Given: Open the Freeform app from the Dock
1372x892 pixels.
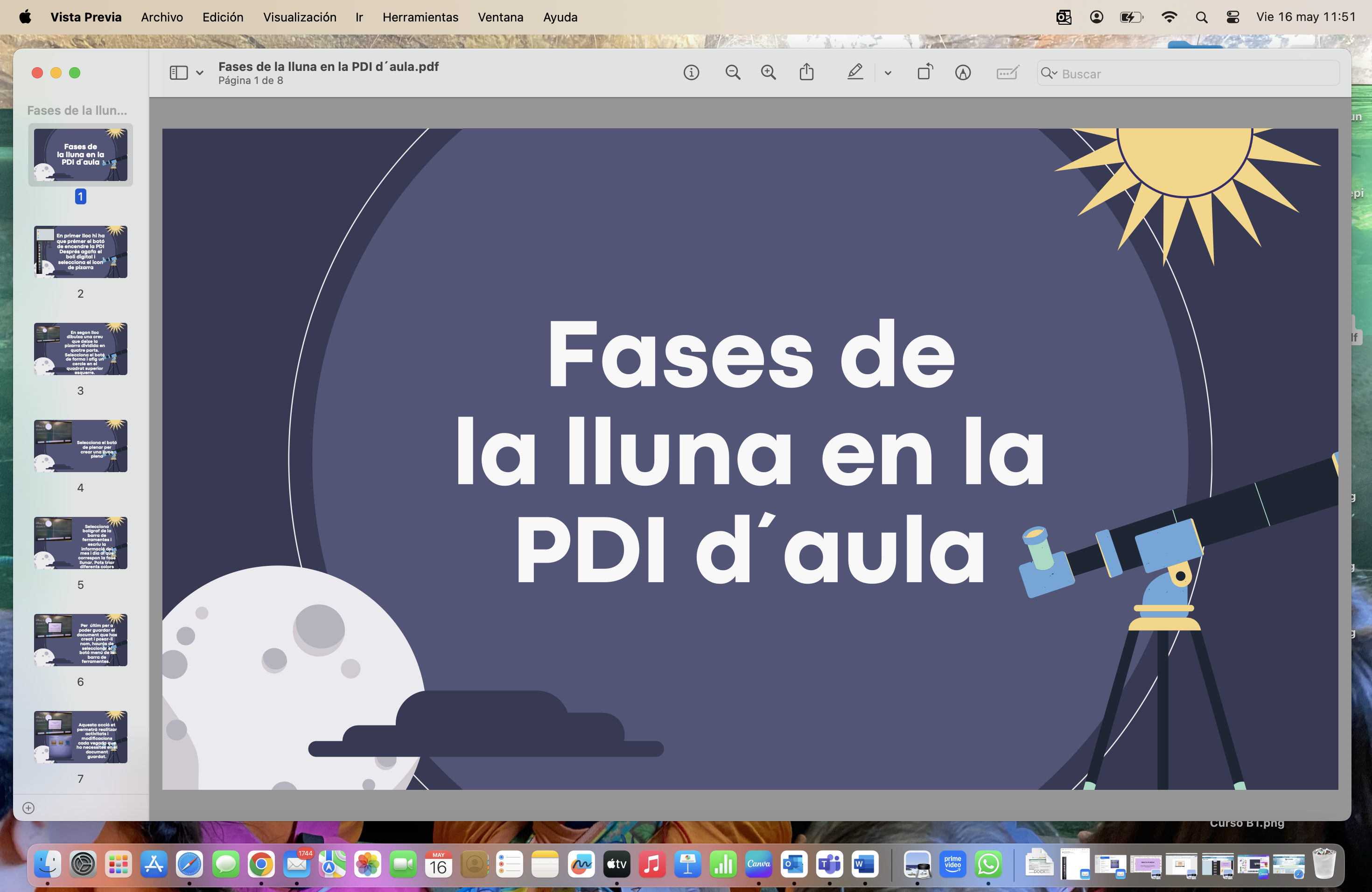Looking at the screenshot, I should (581, 864).
